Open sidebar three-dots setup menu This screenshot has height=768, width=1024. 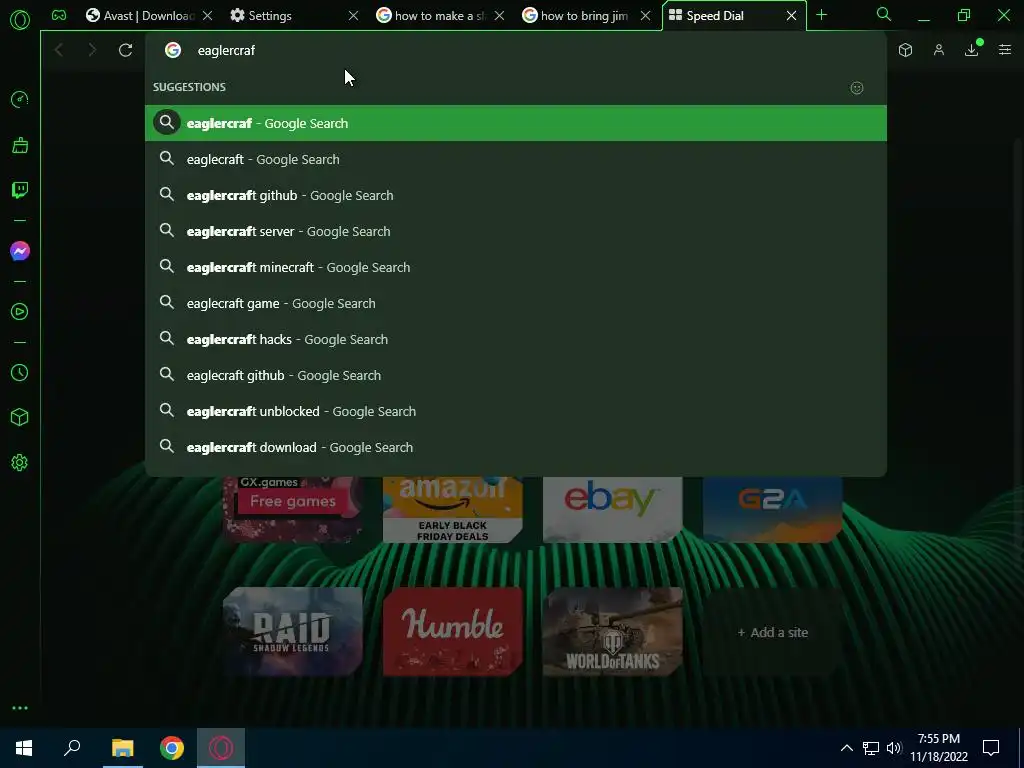(x=20, y=708)
